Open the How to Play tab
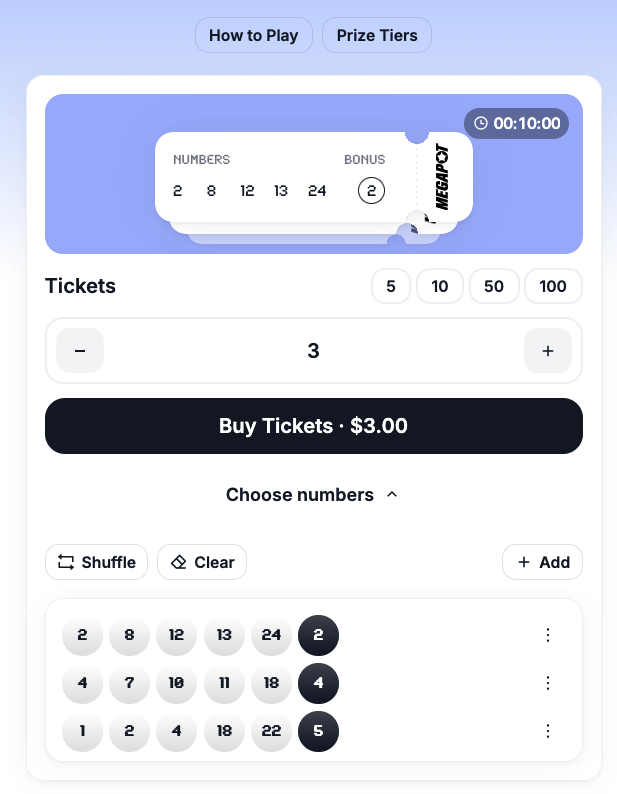 click(x=254, y=36)
